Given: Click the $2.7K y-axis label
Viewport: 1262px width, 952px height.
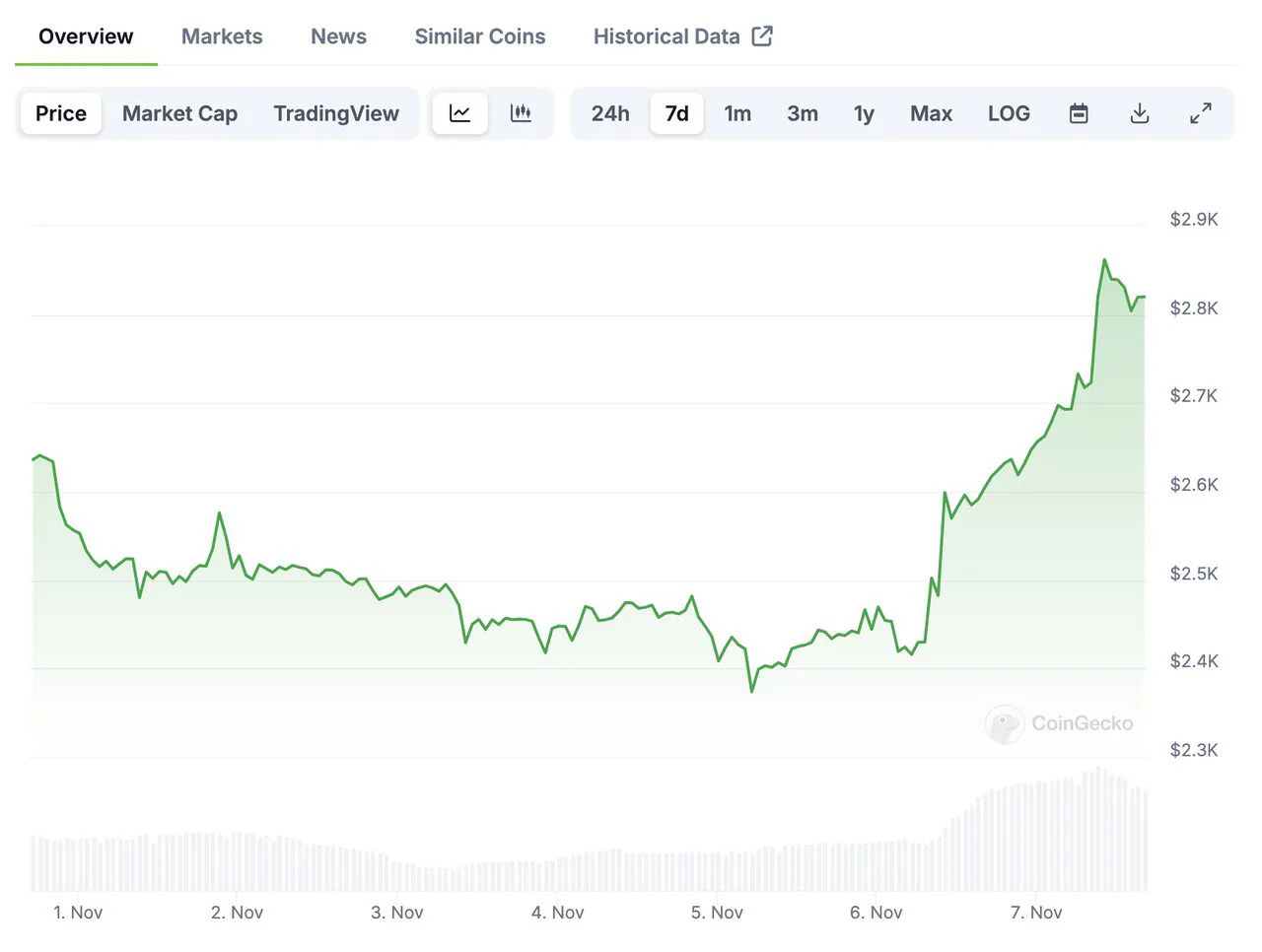Looking at the screenshot, I should pos(1194,395).
